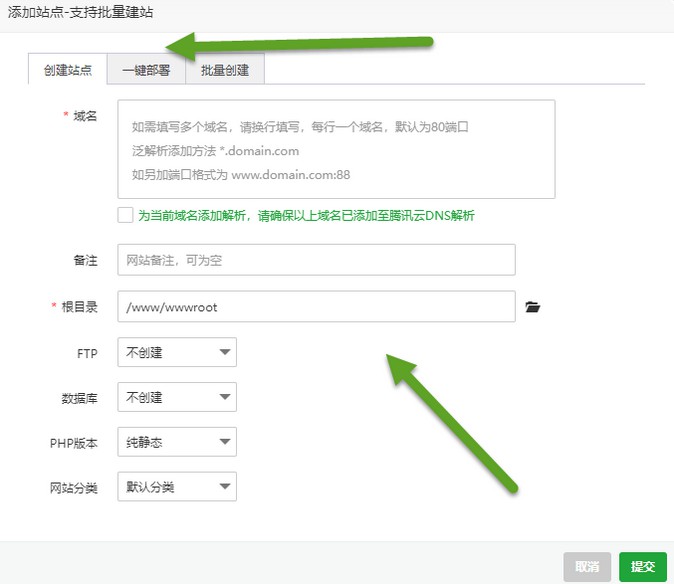This screenshot has height=584, width=674.
Task: Click the 网站分类 field label
Action: click(x=74, y=488)
